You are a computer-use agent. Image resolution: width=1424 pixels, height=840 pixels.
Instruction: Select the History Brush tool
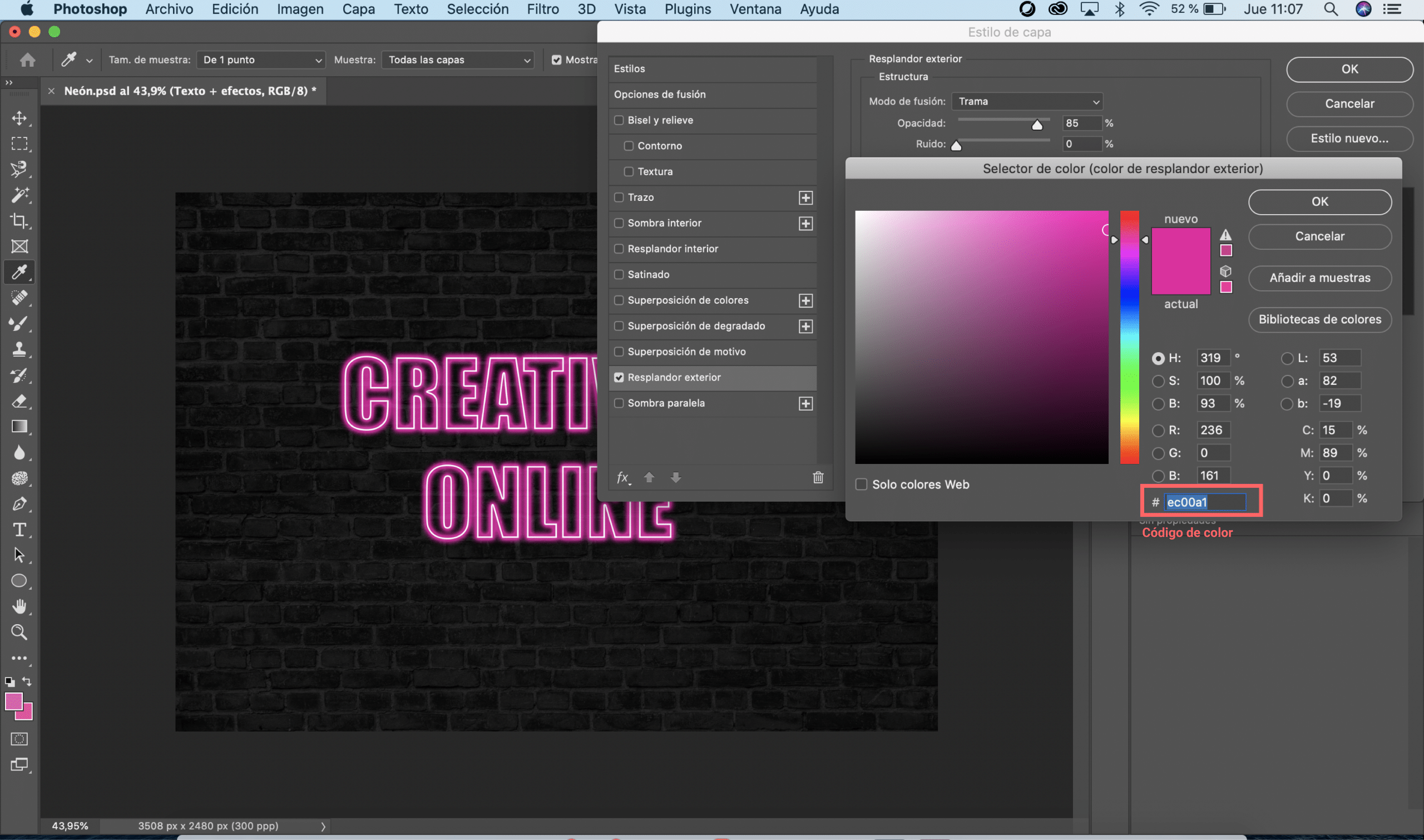pyautogui.click(x=19, y=375)
